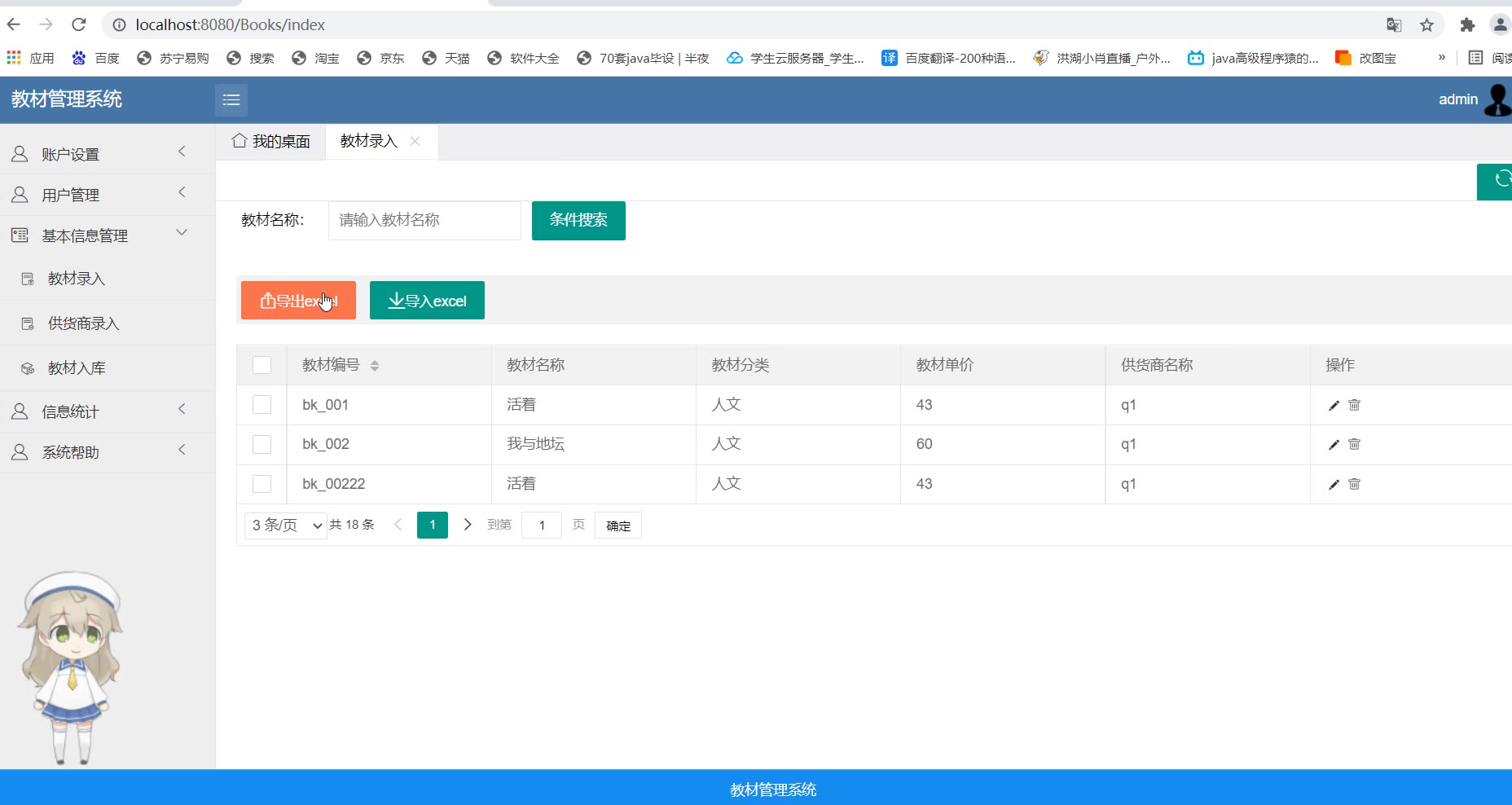Go back with the browser back arrow
This screenshot has width=1512, height=805.
pos(14,24)
